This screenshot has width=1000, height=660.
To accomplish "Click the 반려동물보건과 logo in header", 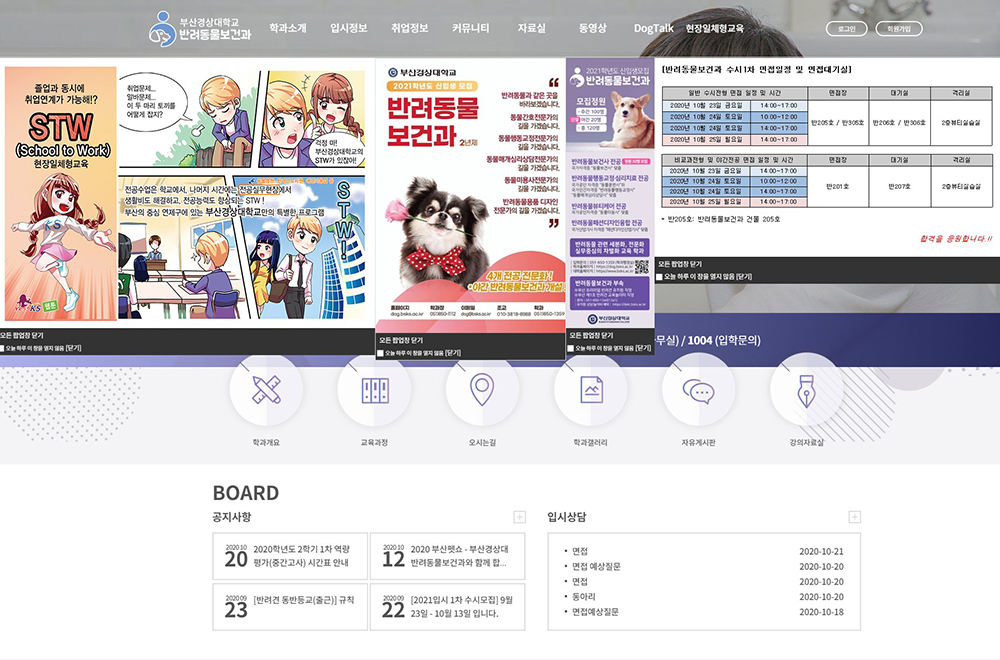I will point(200,29).
